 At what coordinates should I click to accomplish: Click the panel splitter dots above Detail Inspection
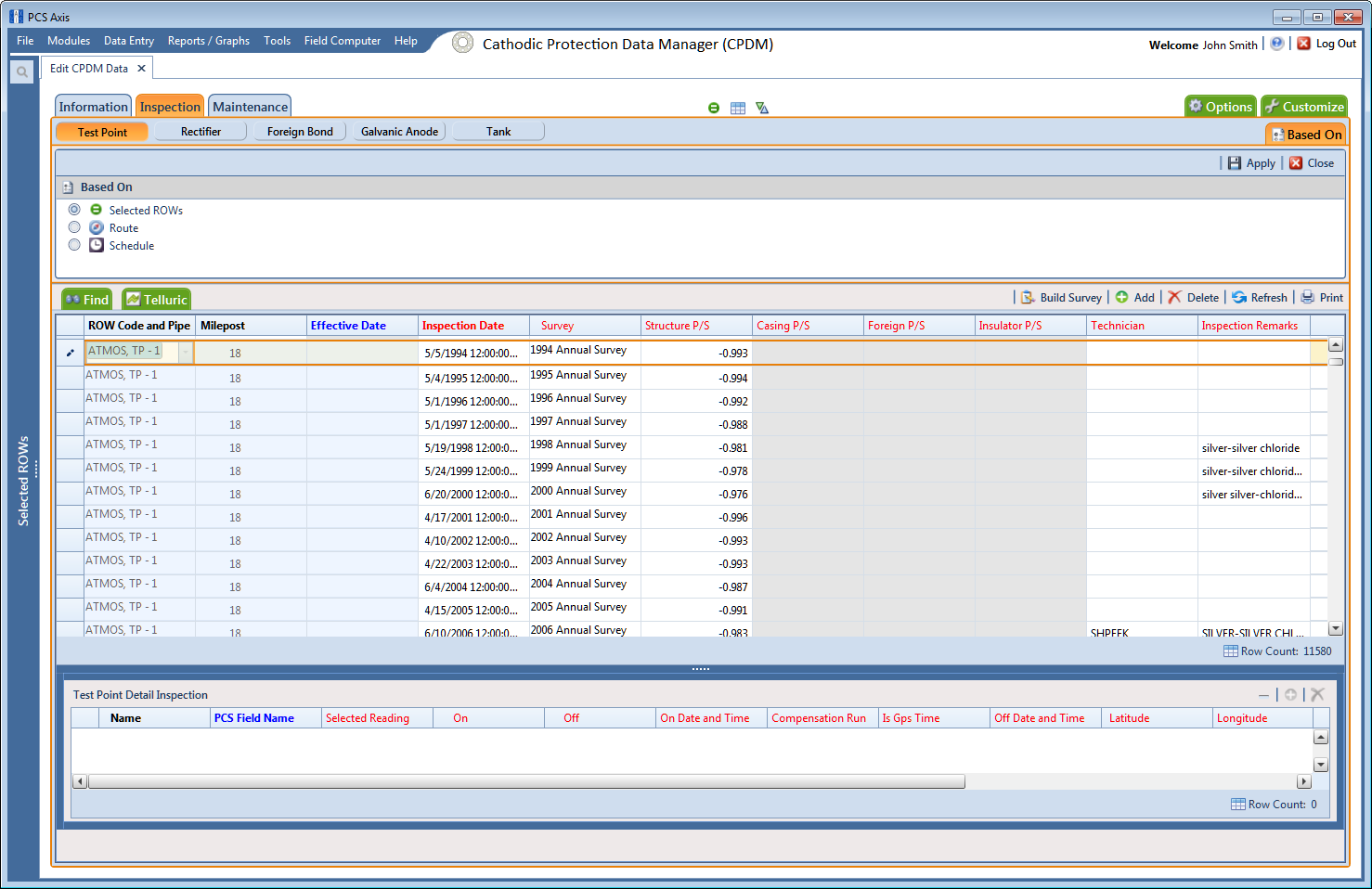point(701,669)
